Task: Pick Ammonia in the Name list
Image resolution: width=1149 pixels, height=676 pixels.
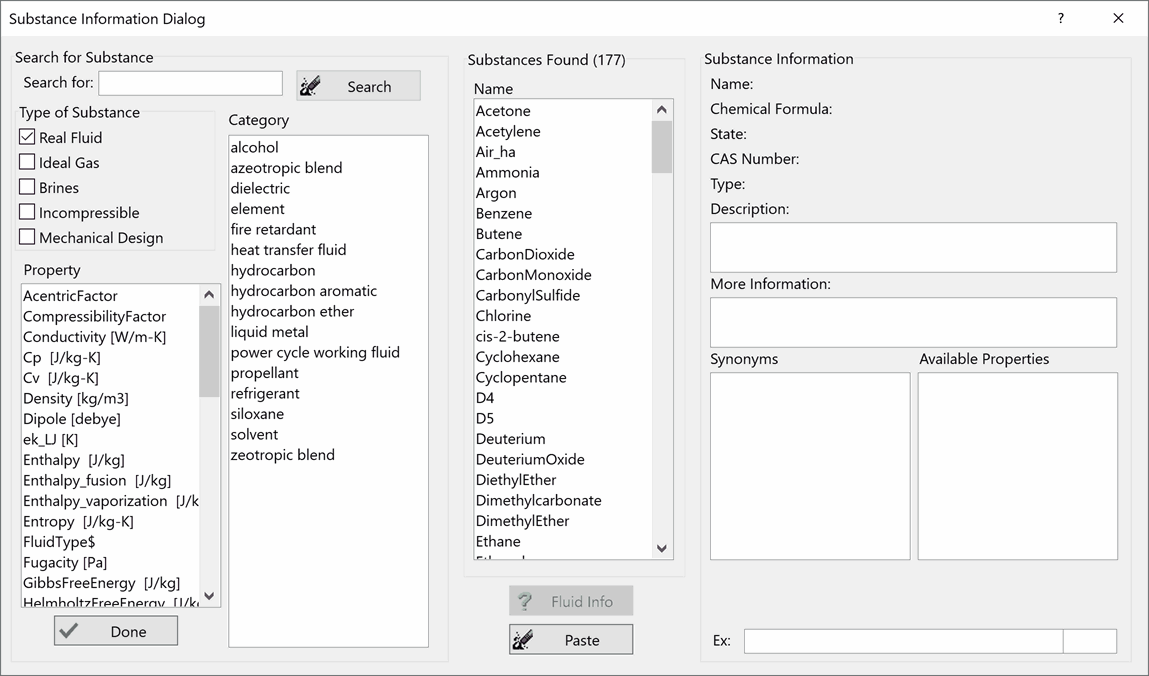Action: (507, 172)
